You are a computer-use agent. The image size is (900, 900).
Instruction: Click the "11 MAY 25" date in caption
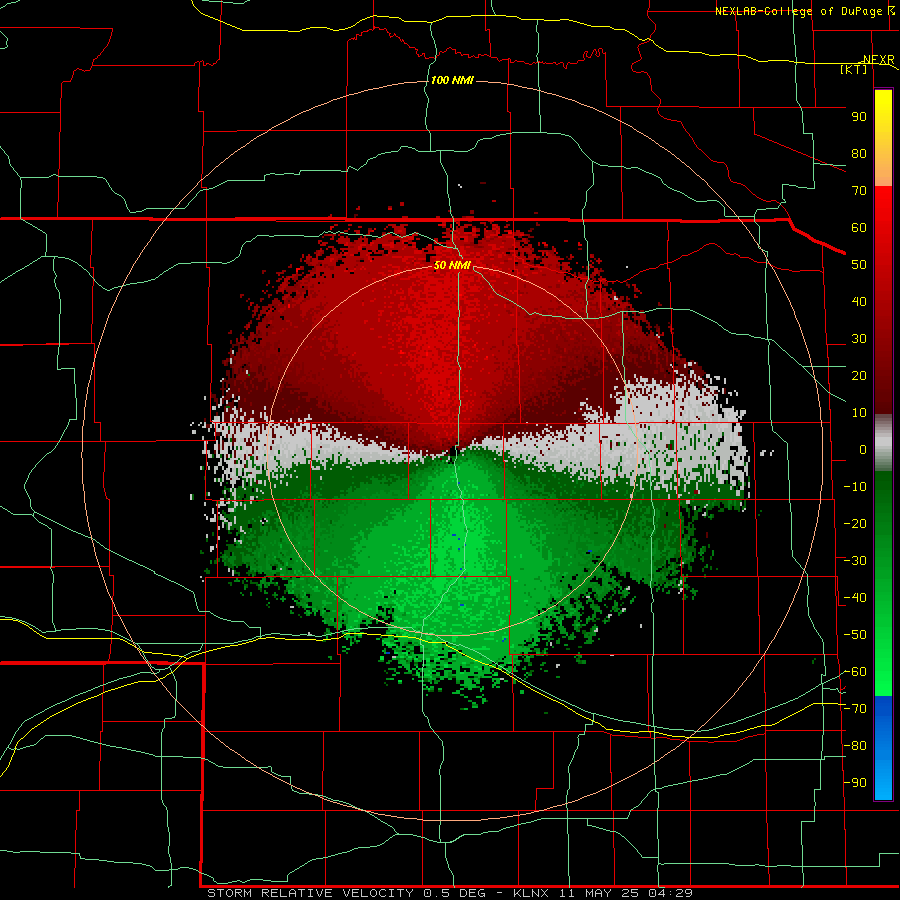599,893
